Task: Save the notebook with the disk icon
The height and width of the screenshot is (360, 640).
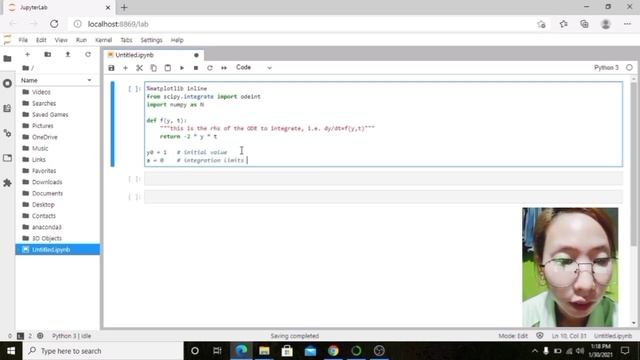Action: pos(111,68)
